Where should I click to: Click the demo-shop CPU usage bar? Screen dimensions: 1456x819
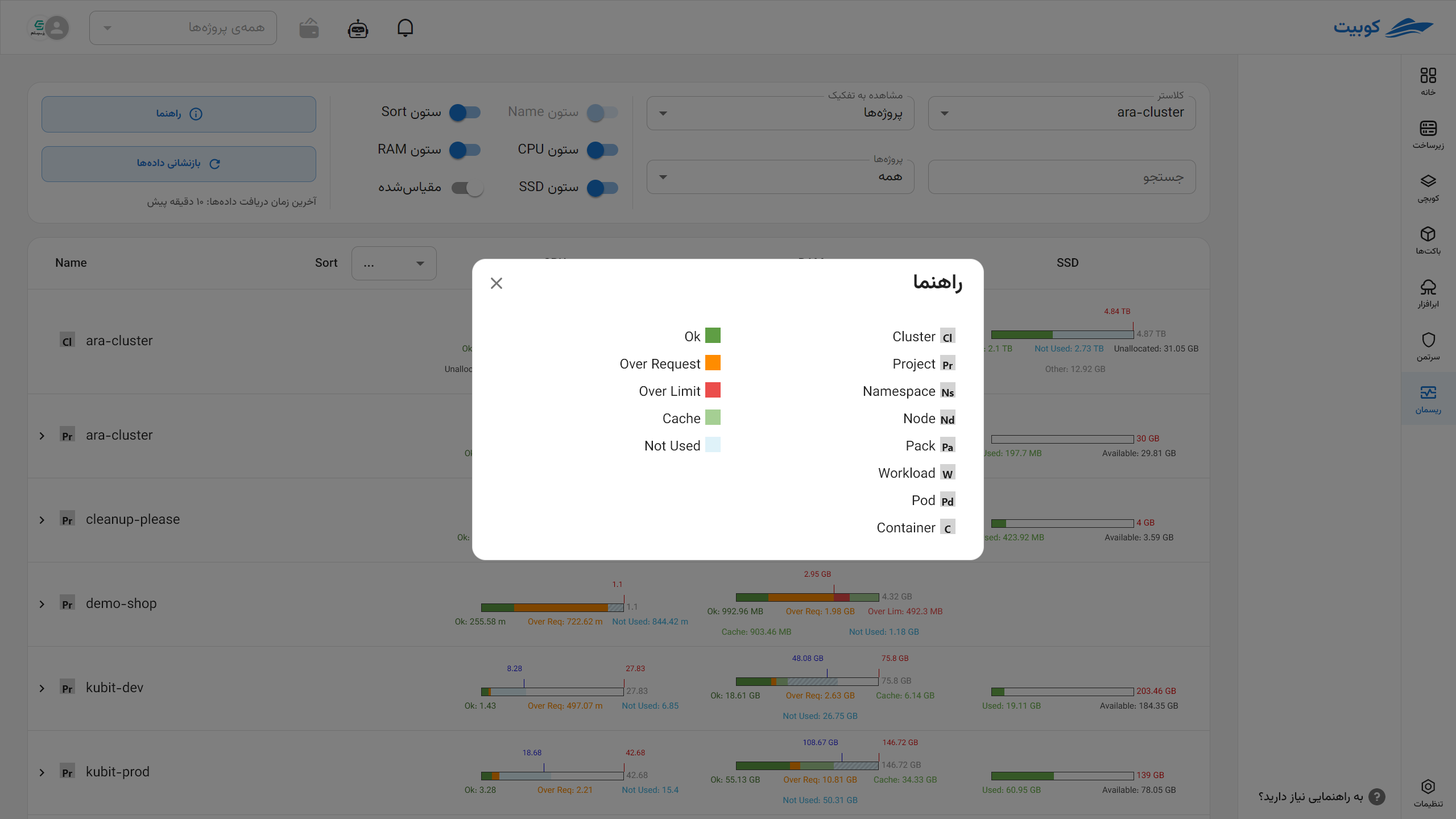(552, 607)
